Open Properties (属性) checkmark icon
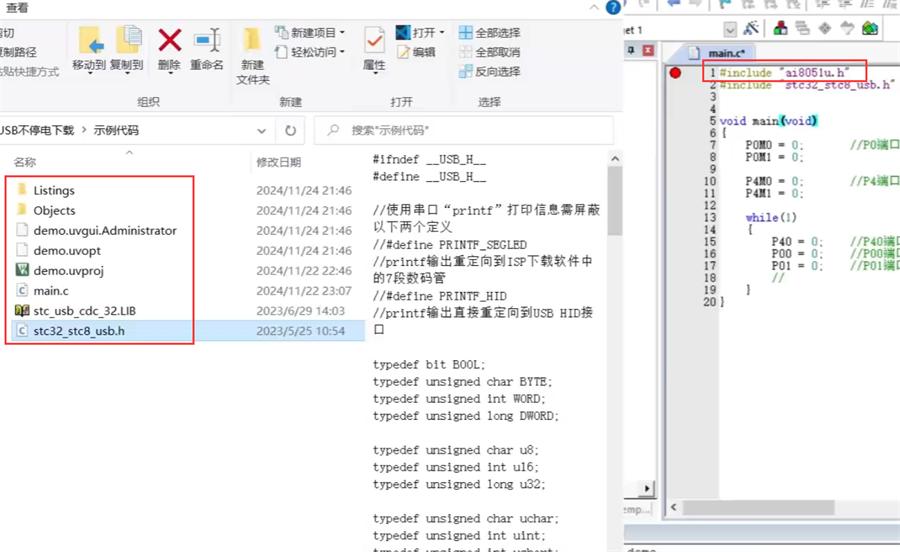Screen dimensions: 900x552 [374, 41]
